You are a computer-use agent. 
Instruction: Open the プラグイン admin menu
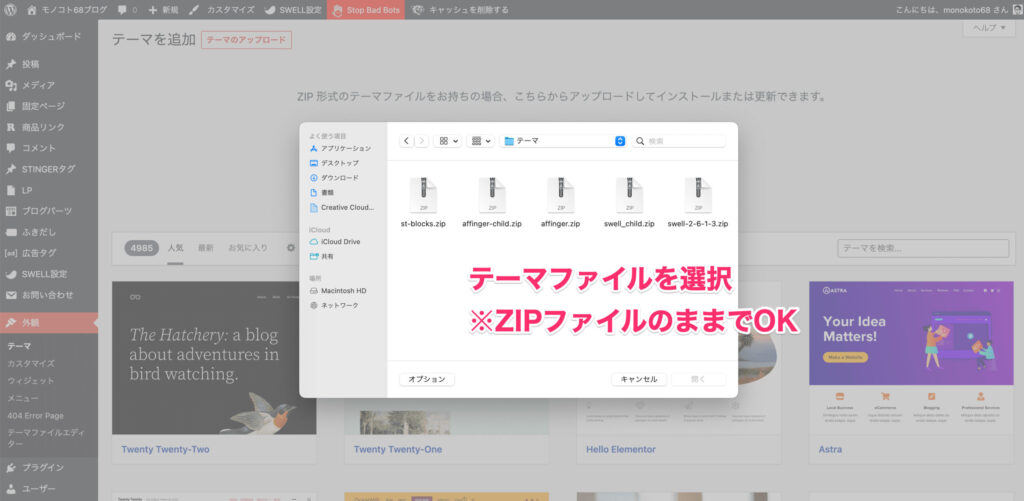tap(43, 467)
